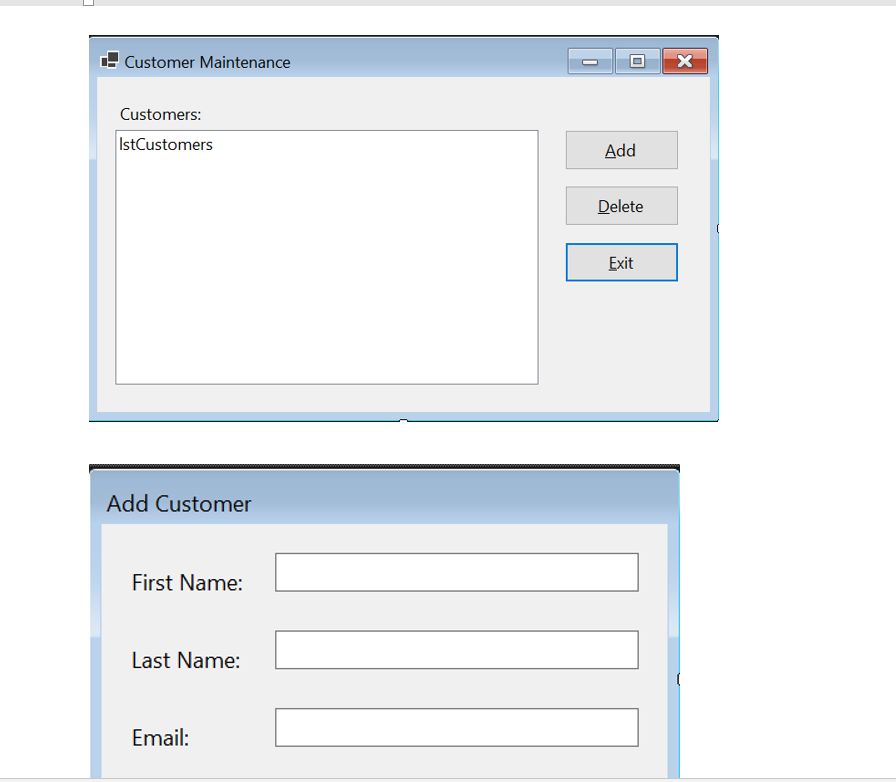This screenshot has width=896, height=782.
Task: Focus the Email text field
Action: [x=457, y=728]
